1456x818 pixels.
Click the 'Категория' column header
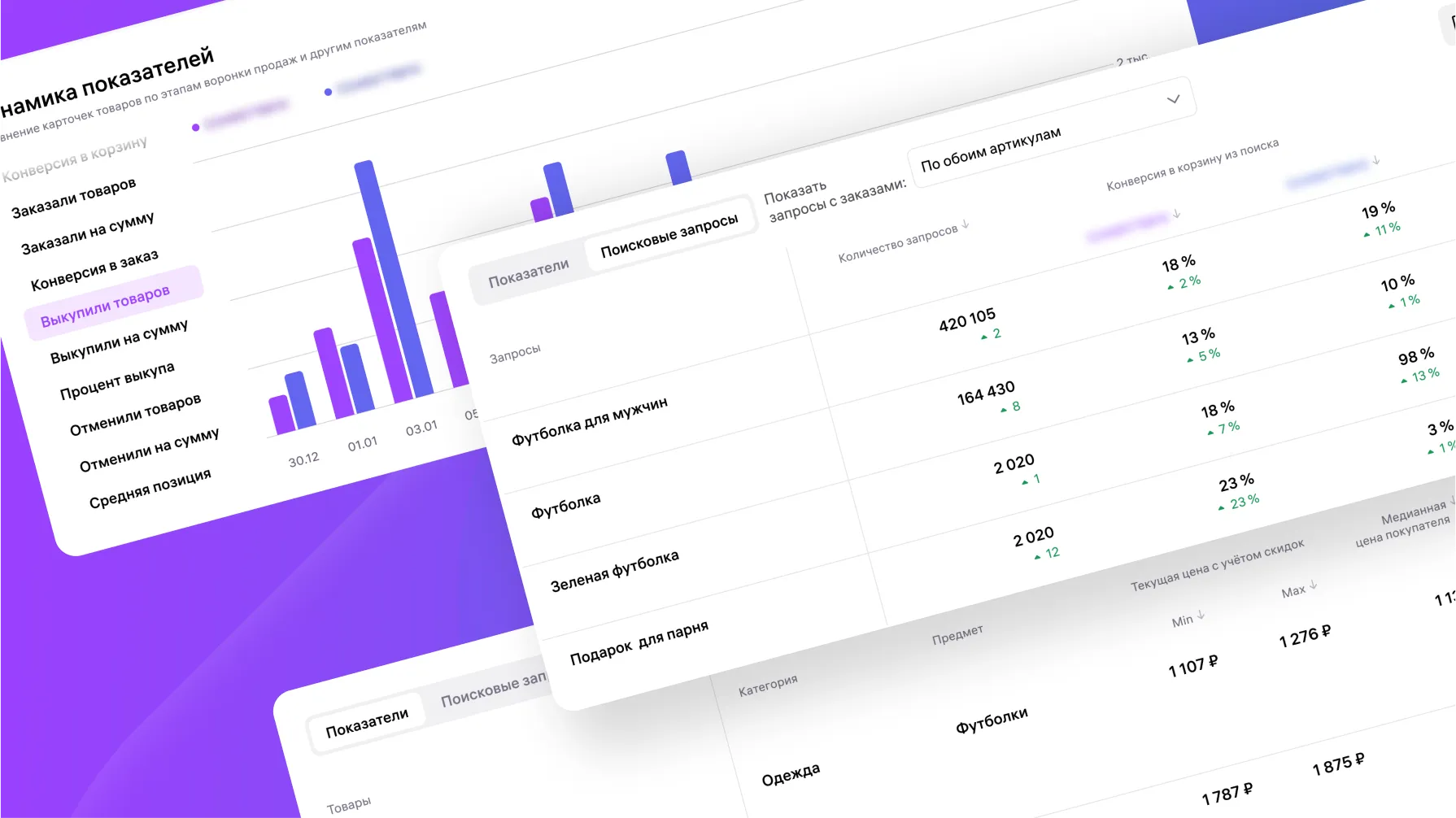(x=768, y=685)
